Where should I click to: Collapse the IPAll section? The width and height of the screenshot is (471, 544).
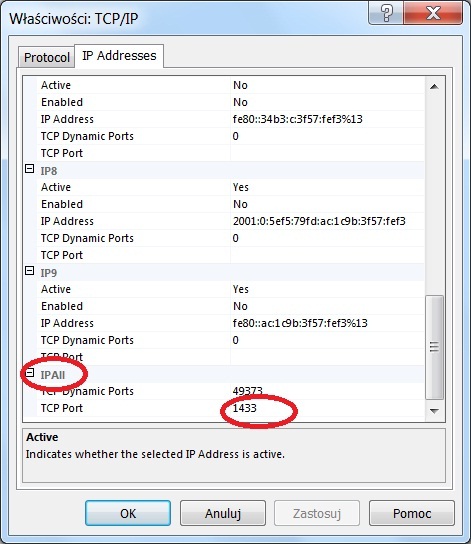pyautogui.click(x=29, y=373)
